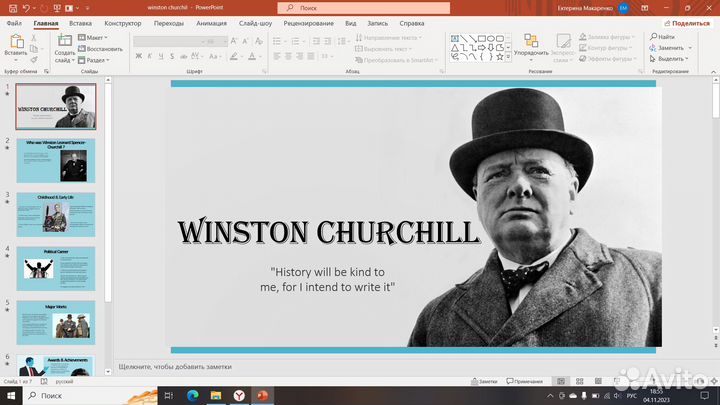Click the Поделиться share button

point(686,22)
